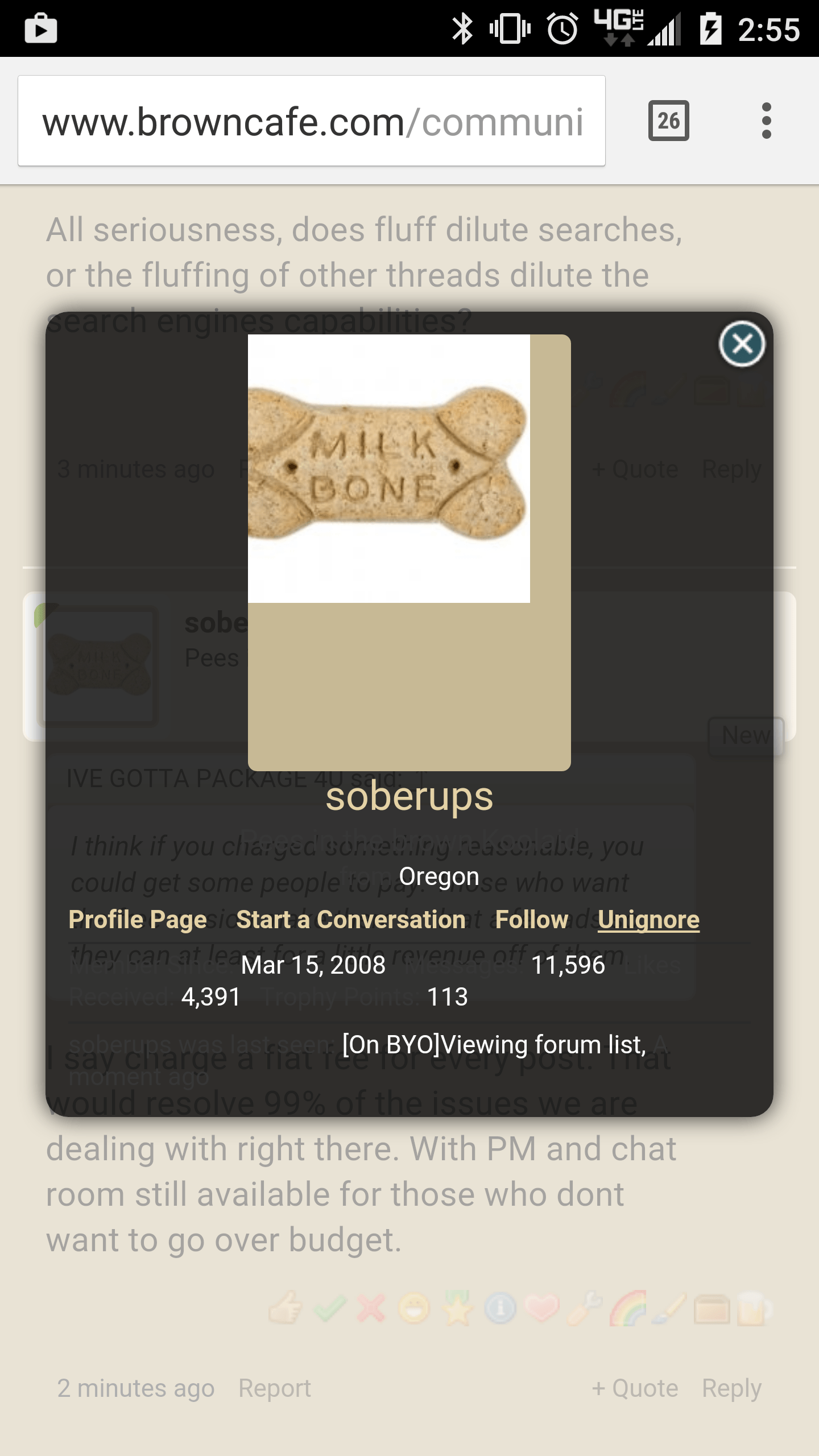The image size is (819, 1456).
Task: Give the post a thumbs-up reaction
Action: [286, 1308]
